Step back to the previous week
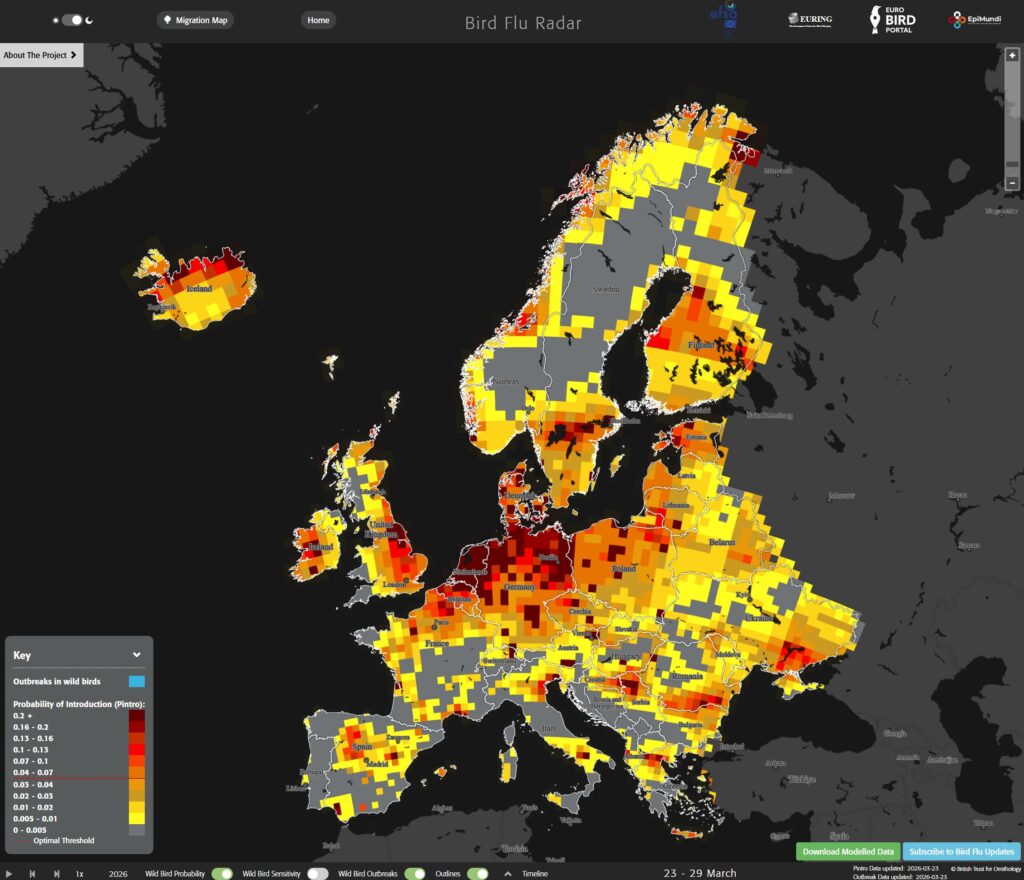1024x880 pixels. tap(31, 873)
